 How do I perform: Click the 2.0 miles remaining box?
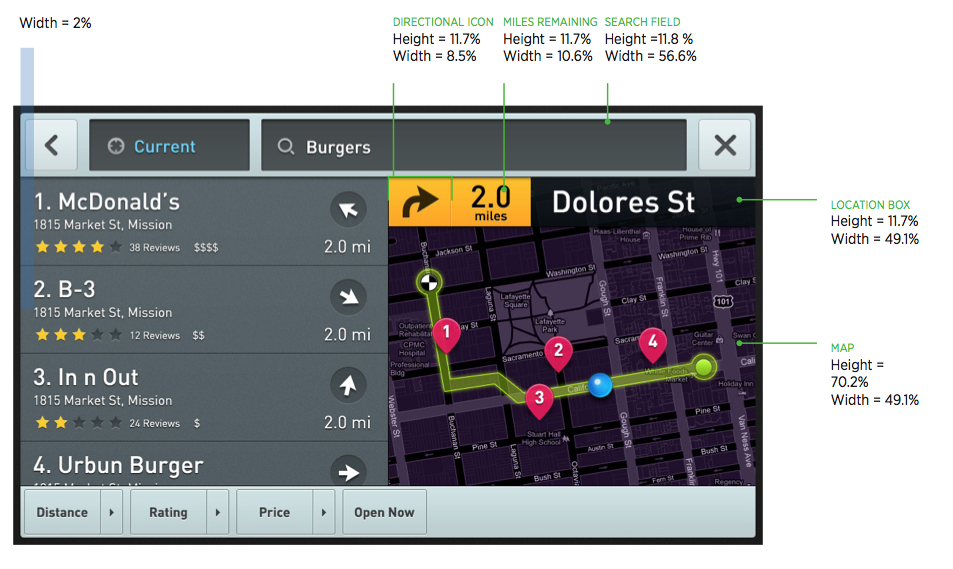point(491,202)
